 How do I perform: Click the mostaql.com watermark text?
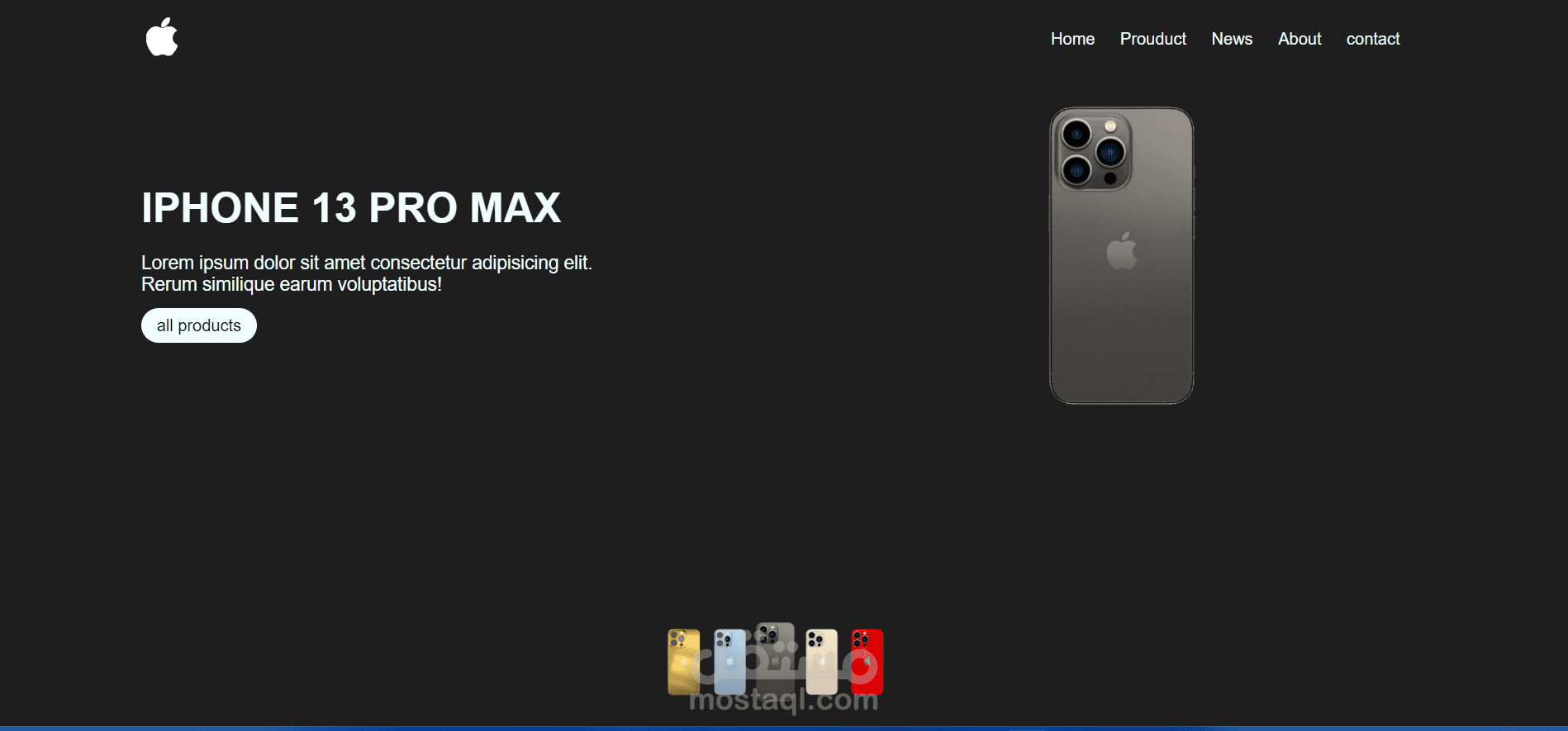(783, 700)
